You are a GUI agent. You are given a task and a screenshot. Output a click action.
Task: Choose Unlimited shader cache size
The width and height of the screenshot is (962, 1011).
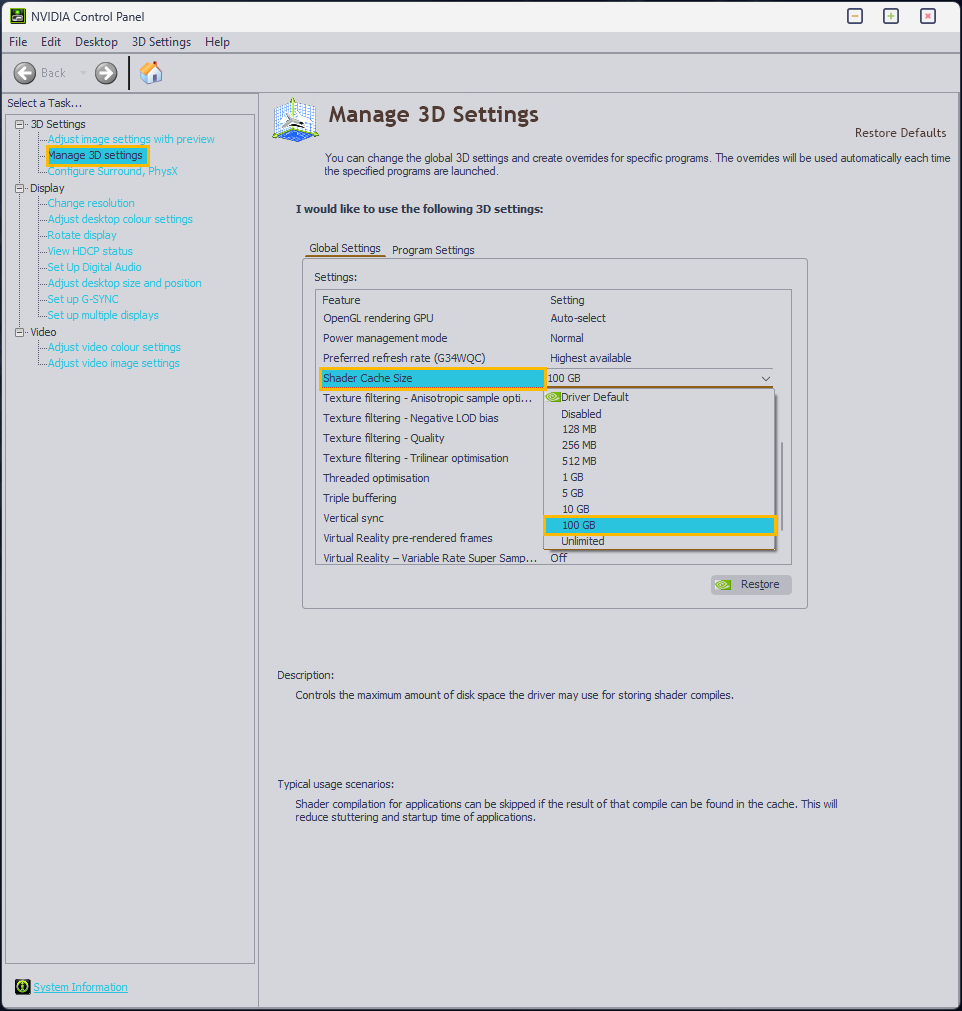[x=659, y=542]
